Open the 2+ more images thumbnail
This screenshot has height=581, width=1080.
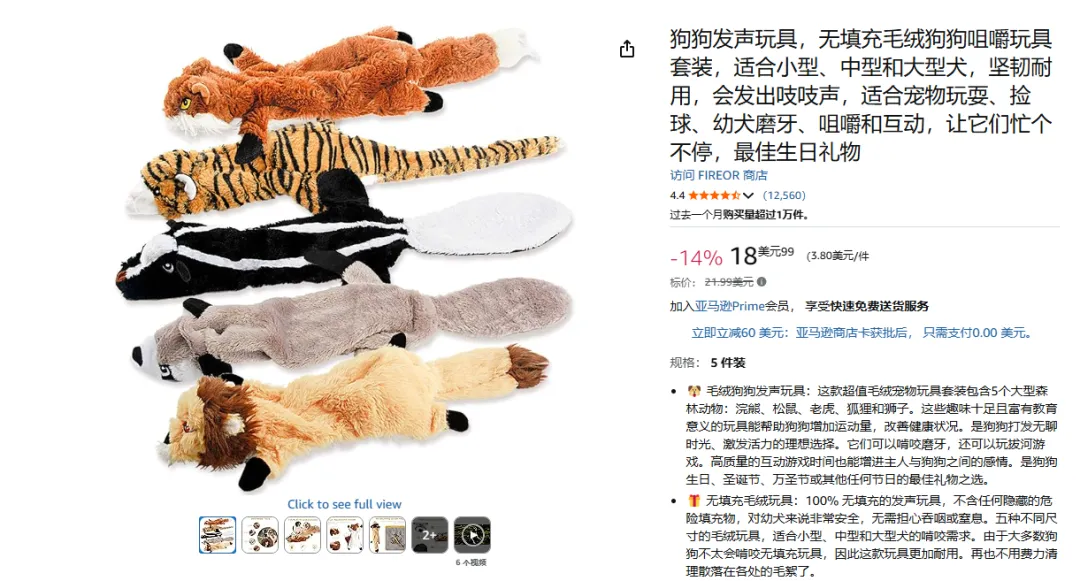click(x=430, y=535)
